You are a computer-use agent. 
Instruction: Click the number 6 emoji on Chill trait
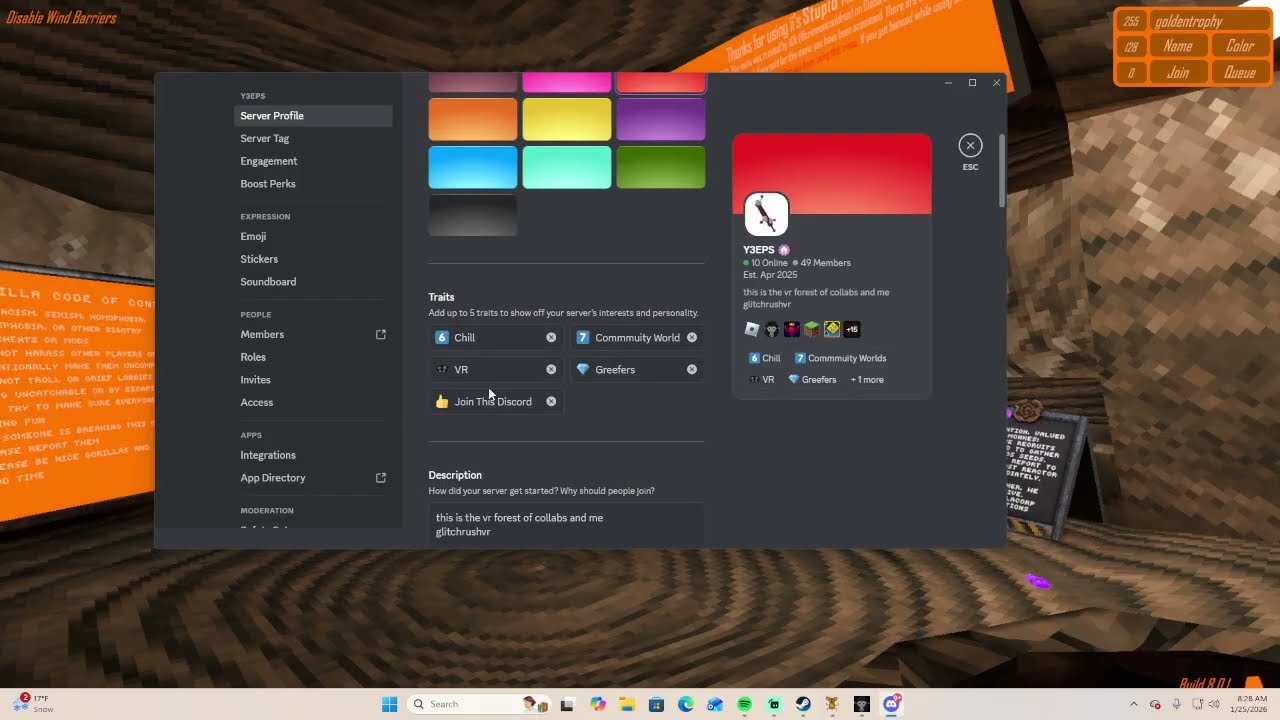[442, 338]
